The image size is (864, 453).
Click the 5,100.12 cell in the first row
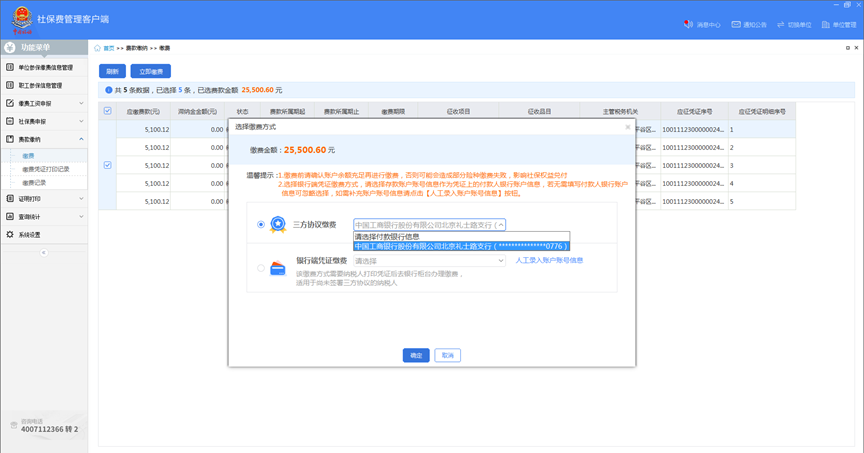coord(143,130)
